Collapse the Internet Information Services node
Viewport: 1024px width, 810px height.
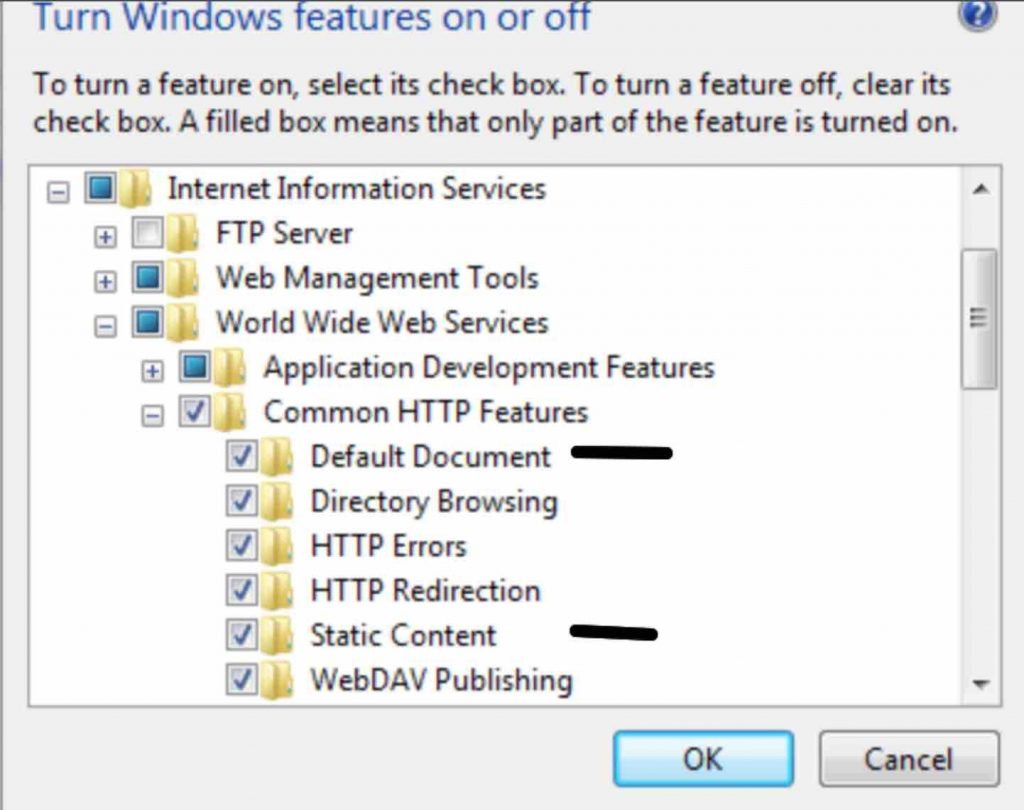click(60, 188)
